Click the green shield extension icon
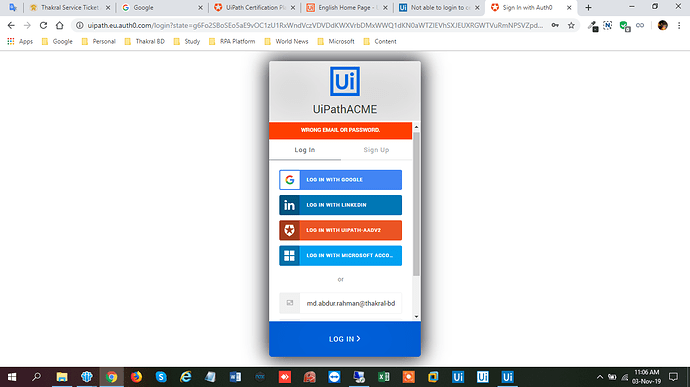The height and width of the screenshot is (387, 690). click(624, 26)
